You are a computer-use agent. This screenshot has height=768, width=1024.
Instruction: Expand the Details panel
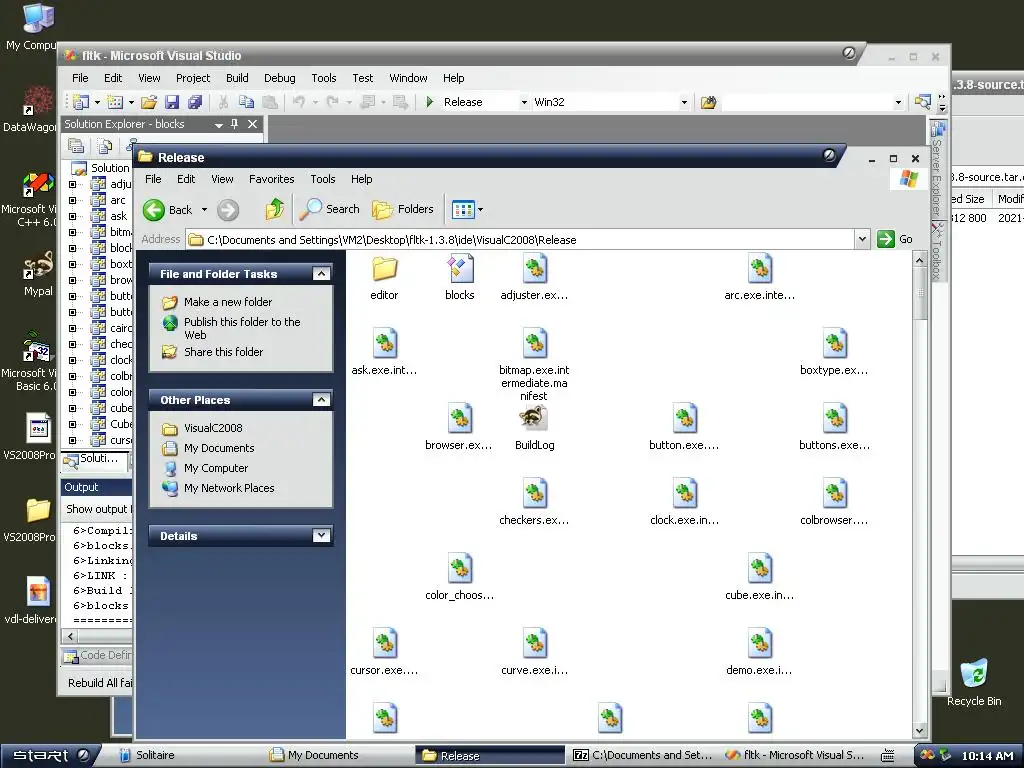[321, 536]
